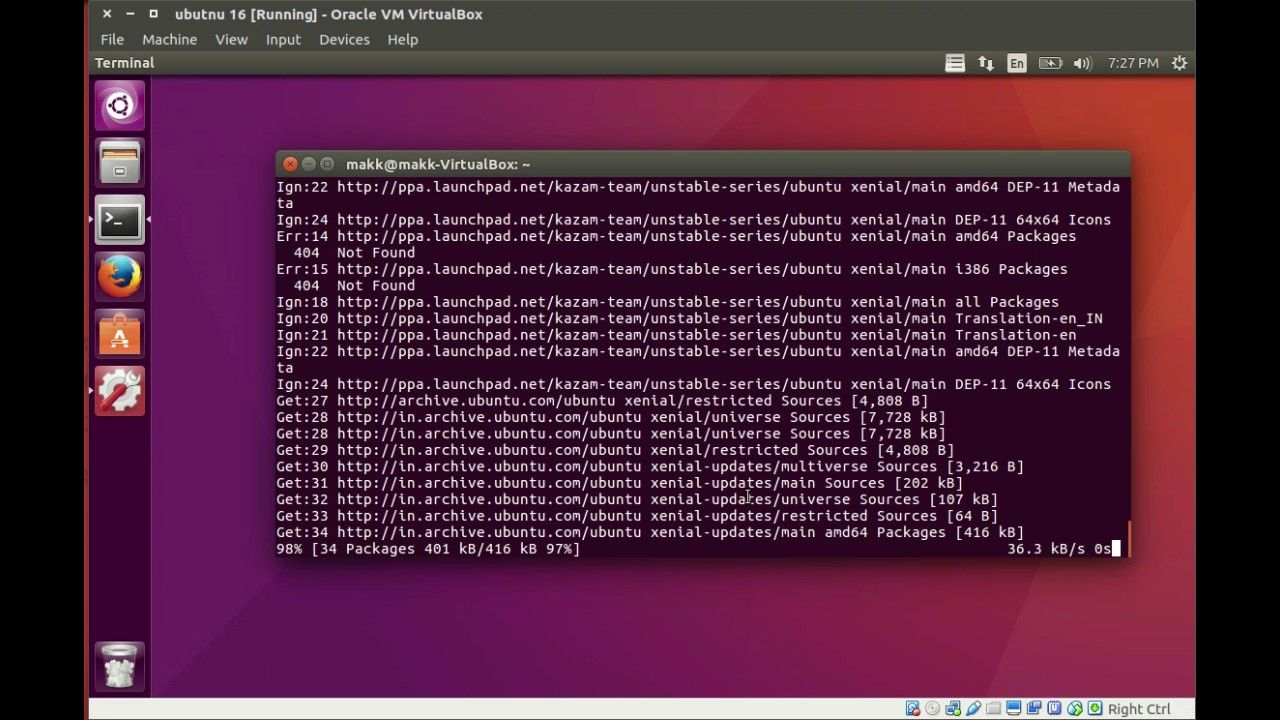
Task: Maximize the makk@makk-VirtualBox terminal window
Action: (x=327, y=164)
